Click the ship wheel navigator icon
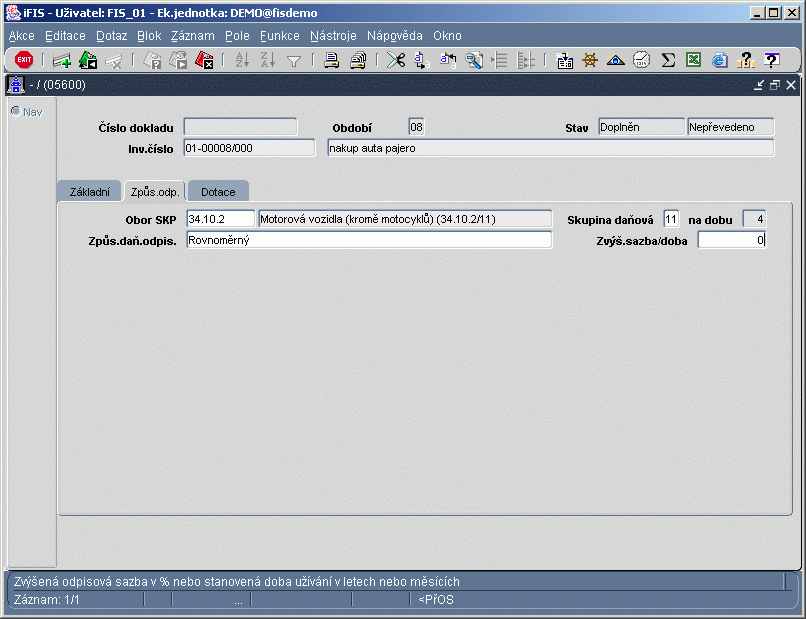806x619 pixels. [x=590, y=61]
